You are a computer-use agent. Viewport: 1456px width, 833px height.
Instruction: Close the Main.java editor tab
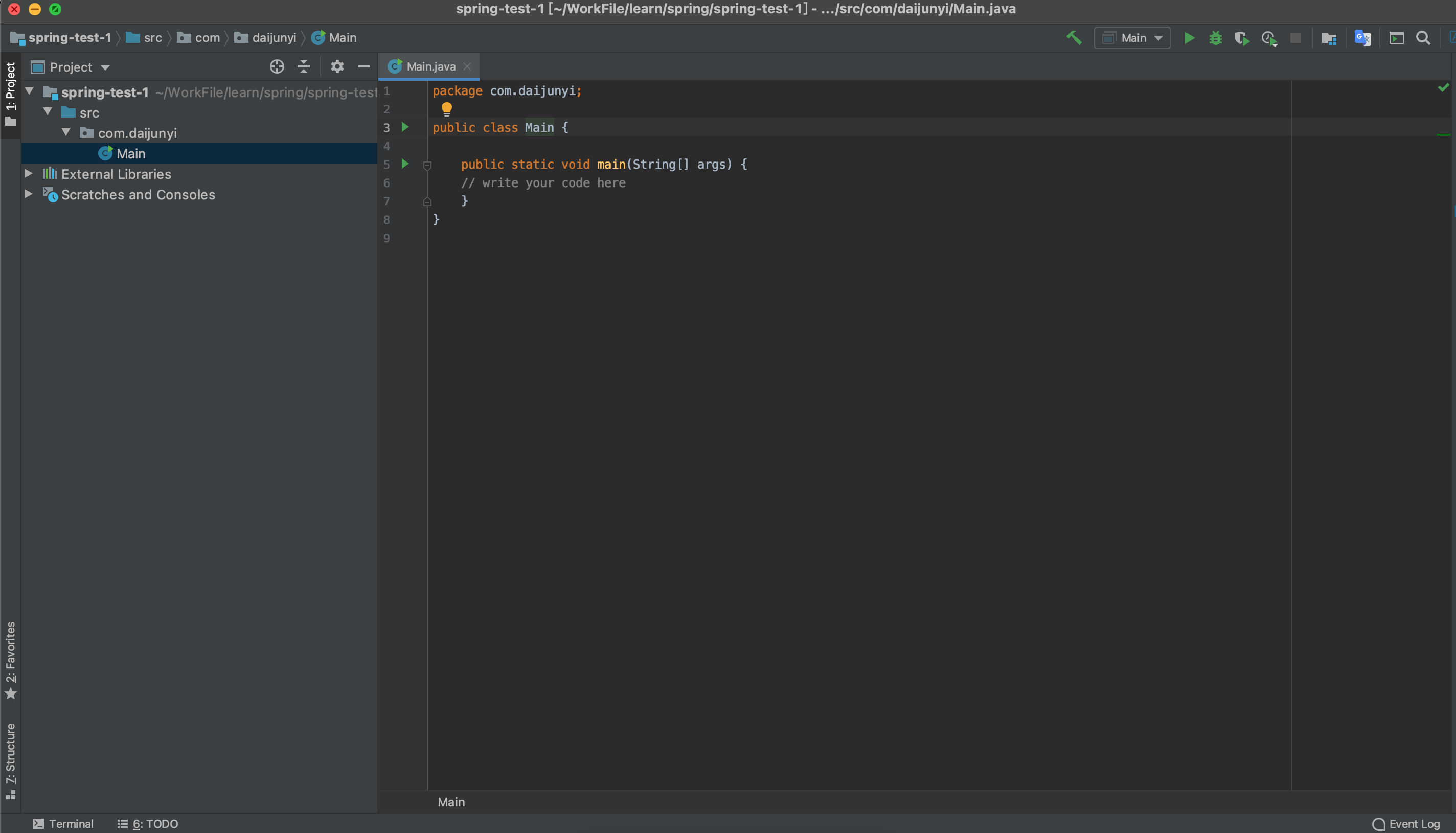point(467,66)
